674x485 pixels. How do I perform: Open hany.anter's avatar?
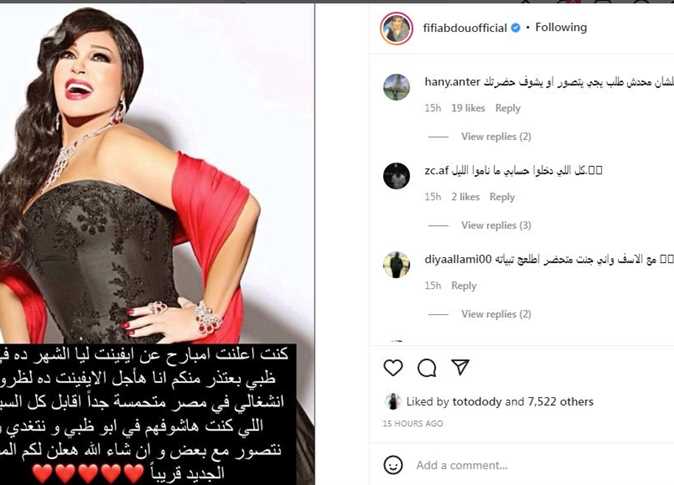click(396, 87)
